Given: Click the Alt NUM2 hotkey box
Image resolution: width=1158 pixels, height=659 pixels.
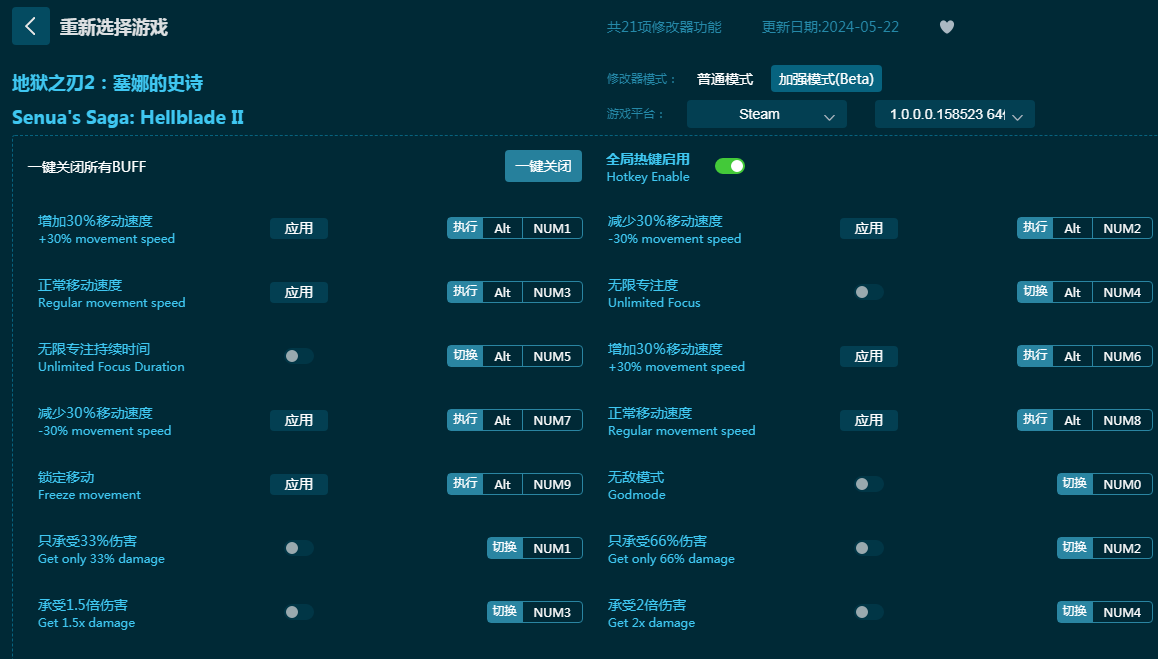Looking at the screenshot, I should pyautogui.click(x=1084, y=228).
